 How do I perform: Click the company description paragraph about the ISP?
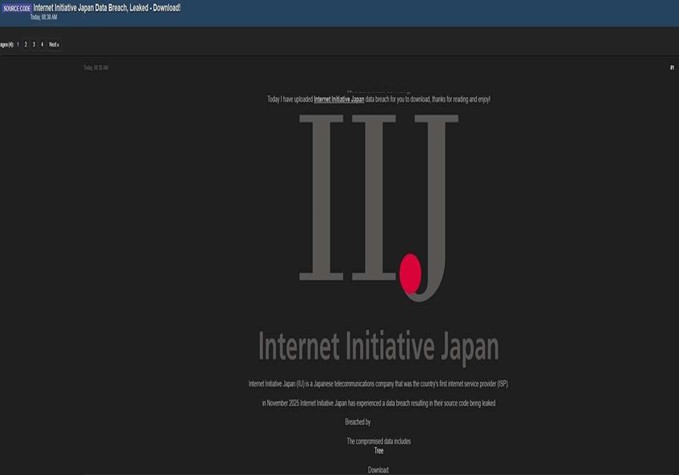click(378, 384)
